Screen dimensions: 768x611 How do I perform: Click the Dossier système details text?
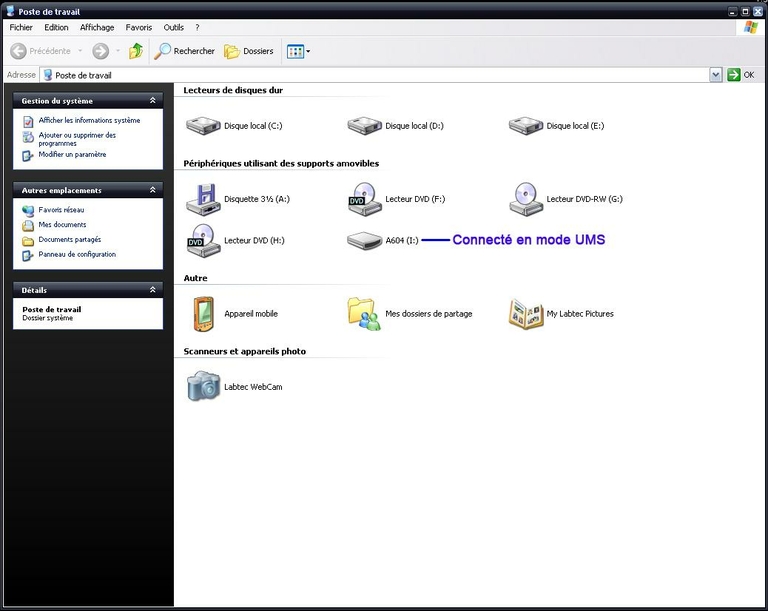48,318
